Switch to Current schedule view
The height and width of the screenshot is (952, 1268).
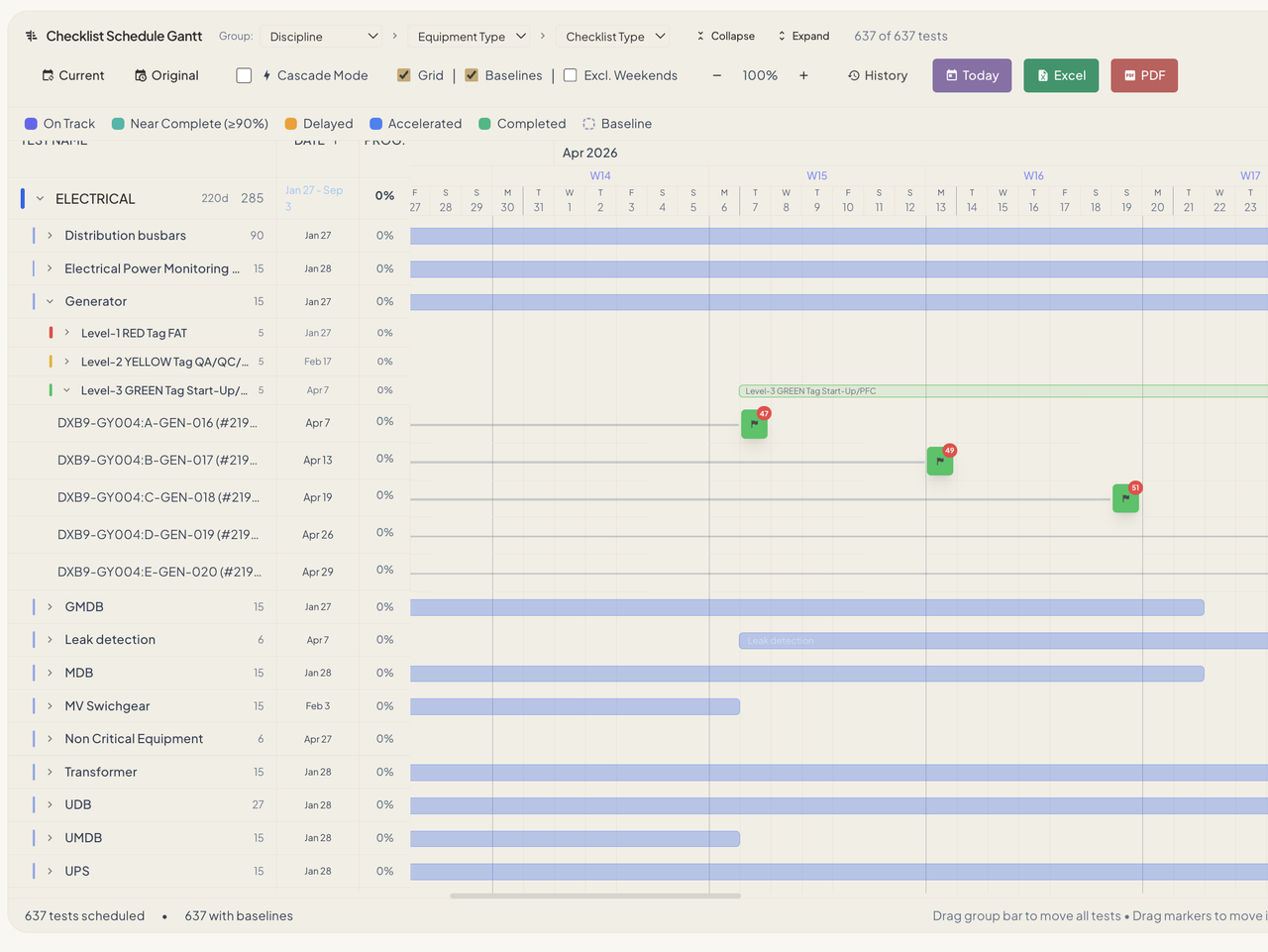(x=72, y=75)
